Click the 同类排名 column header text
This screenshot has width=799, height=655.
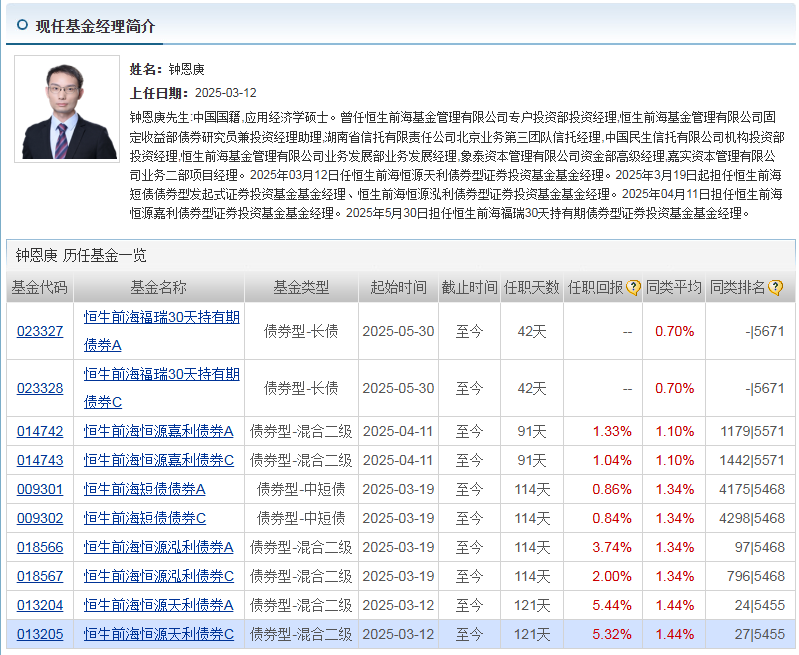738,287
